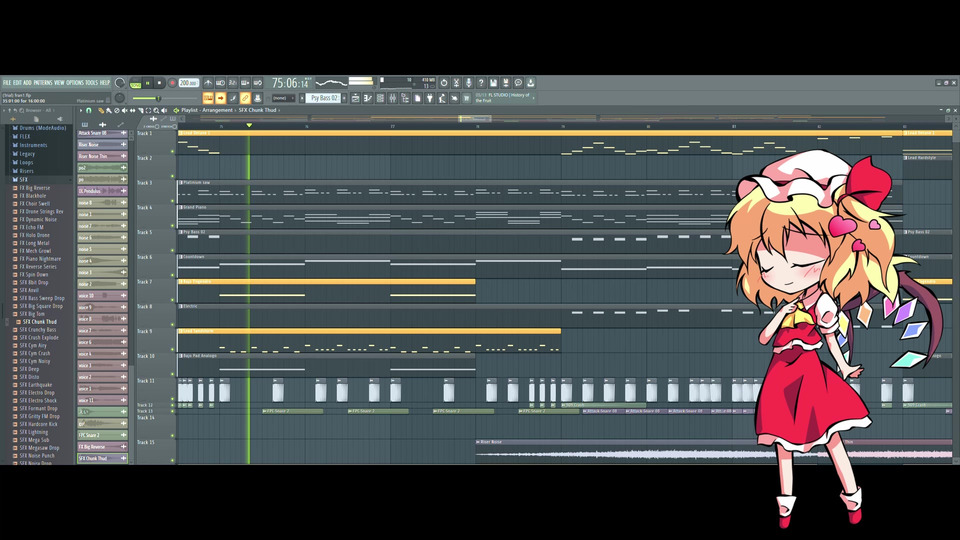Open the Psy Bass 02 pattern selector
960x540 pixels.
[x=323, y=98]
